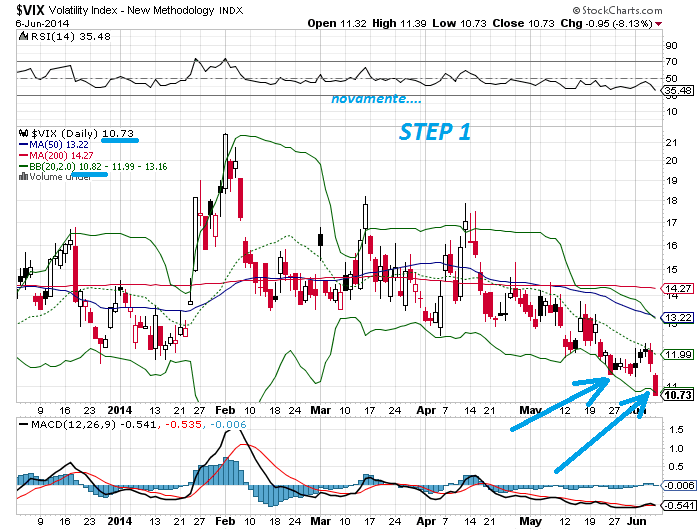The height and width of the screenshot is (530, 700).
Task: Click the 16 label on price axis
Action: click(671, 245)
